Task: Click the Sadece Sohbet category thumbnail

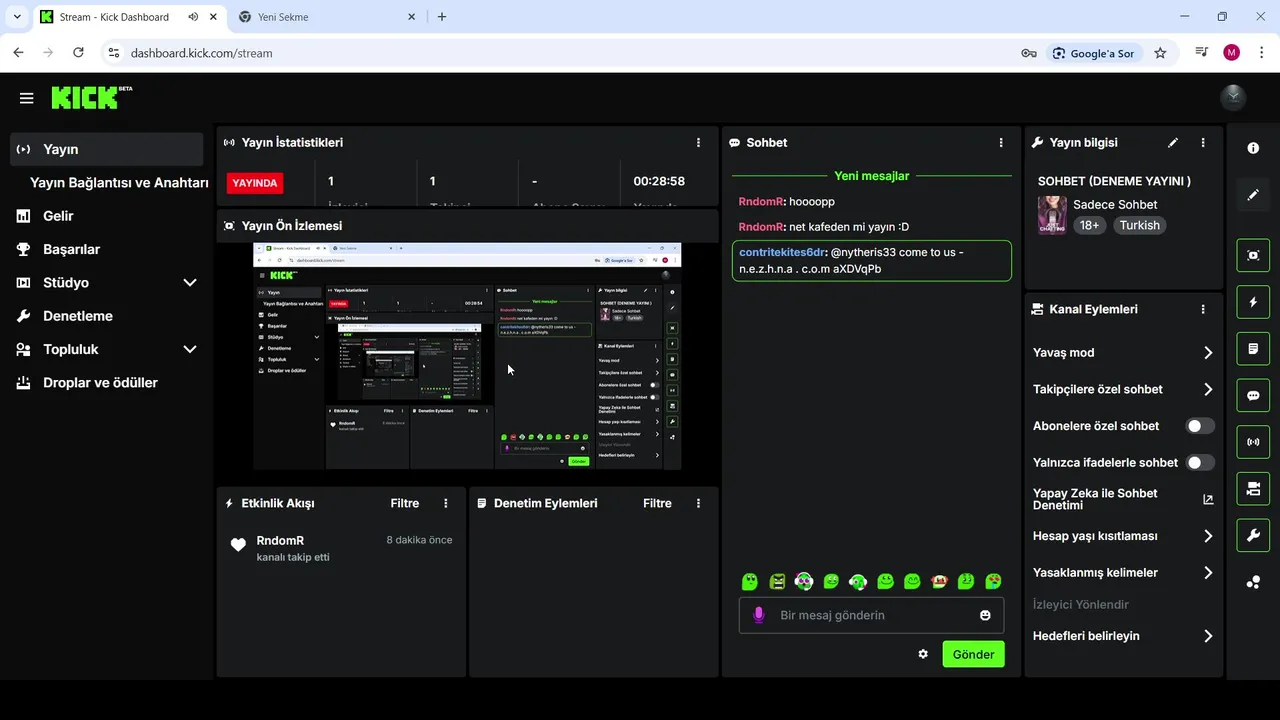Action: tap(1052, 215)
